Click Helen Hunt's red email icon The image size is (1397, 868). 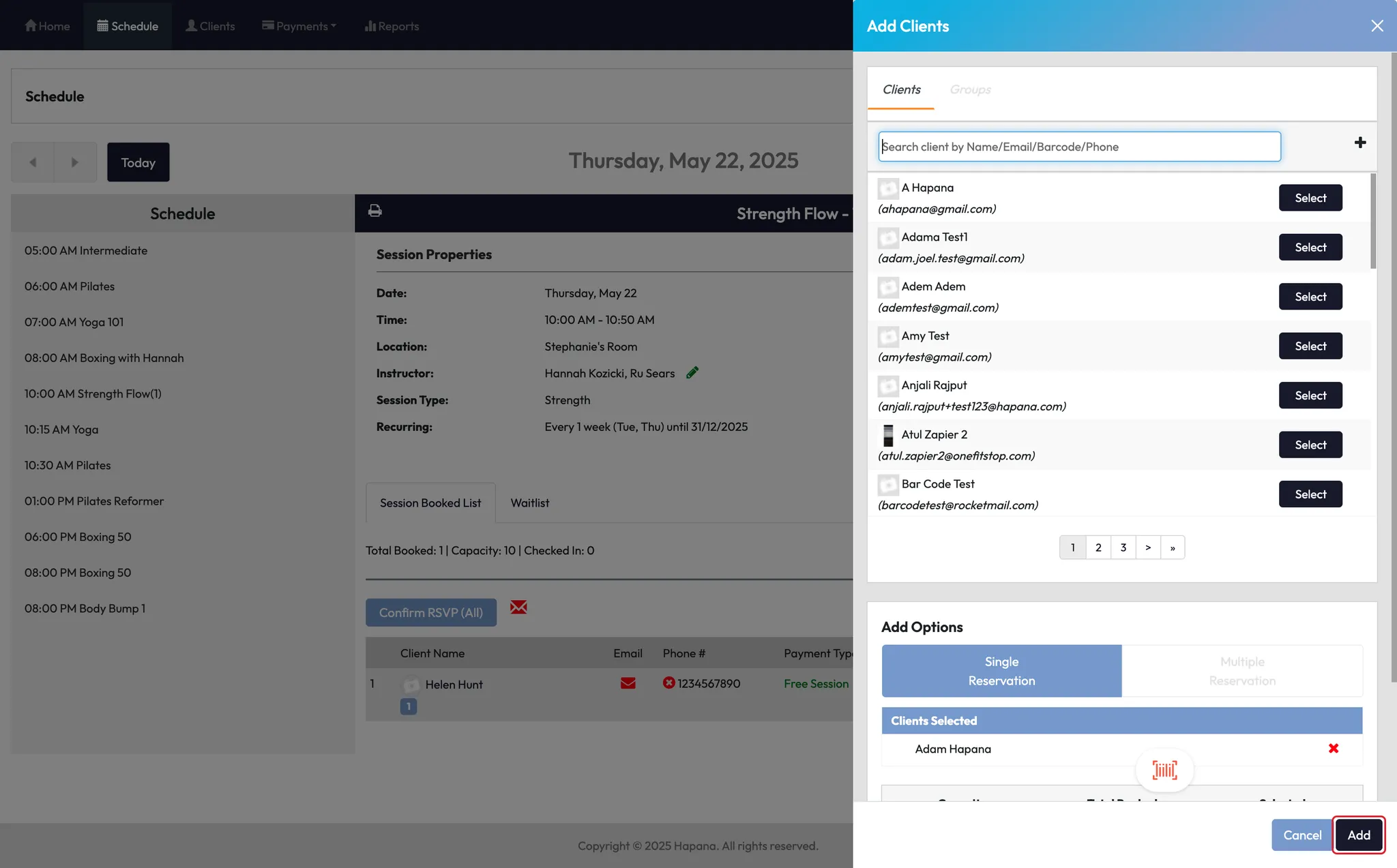628,683
